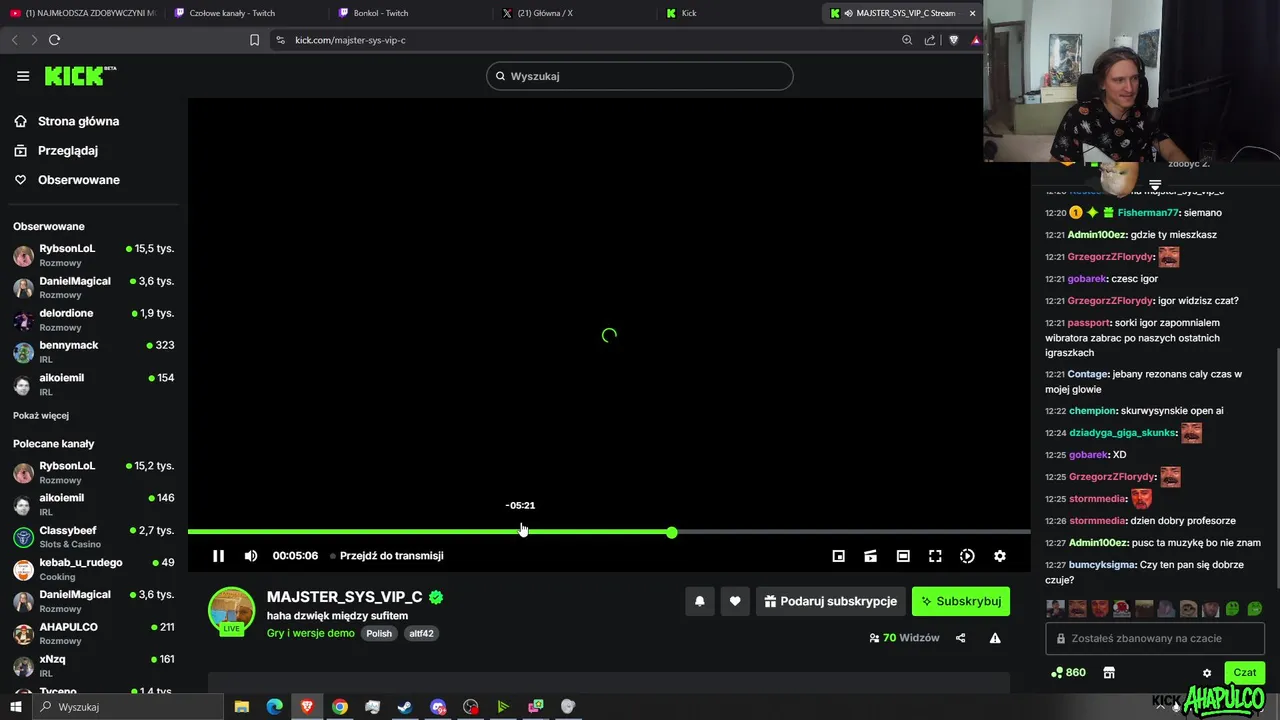Report the stream via warning triangle
This screenshot has width=1280, height=720.
point(995,638)
